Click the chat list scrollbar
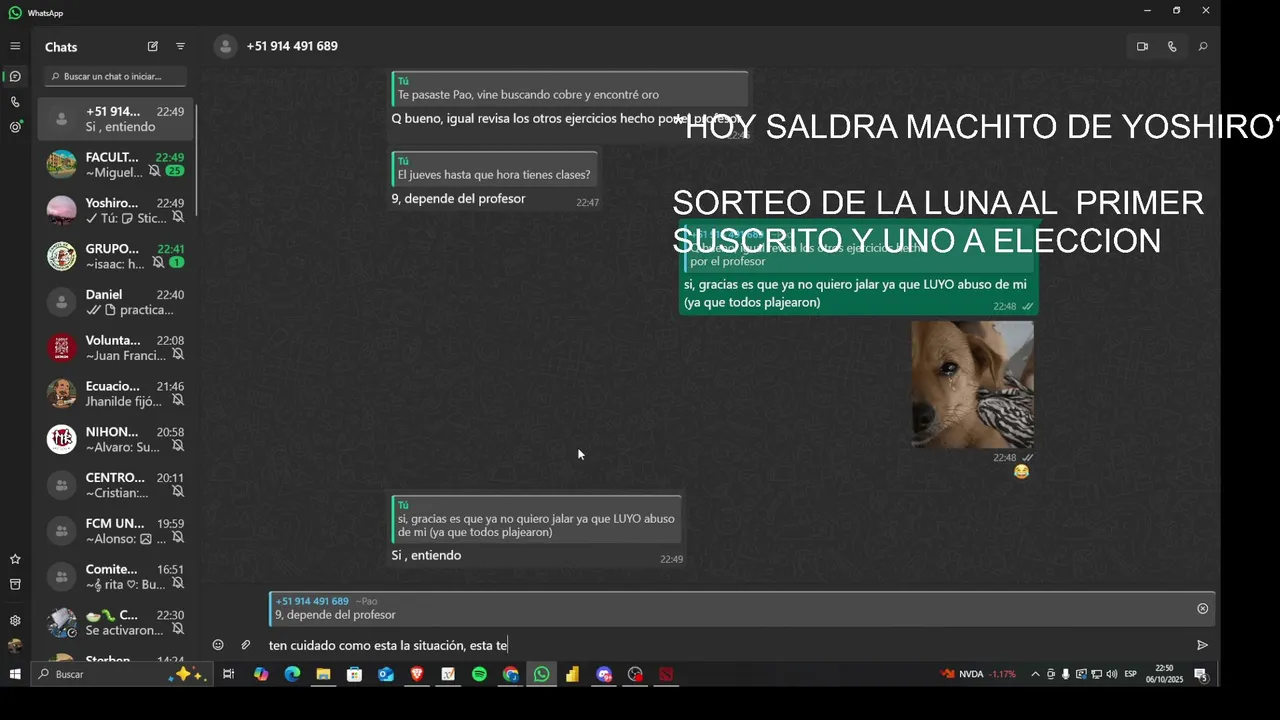The width and height of the screenshot is (1280, 720). coord(196,160)
